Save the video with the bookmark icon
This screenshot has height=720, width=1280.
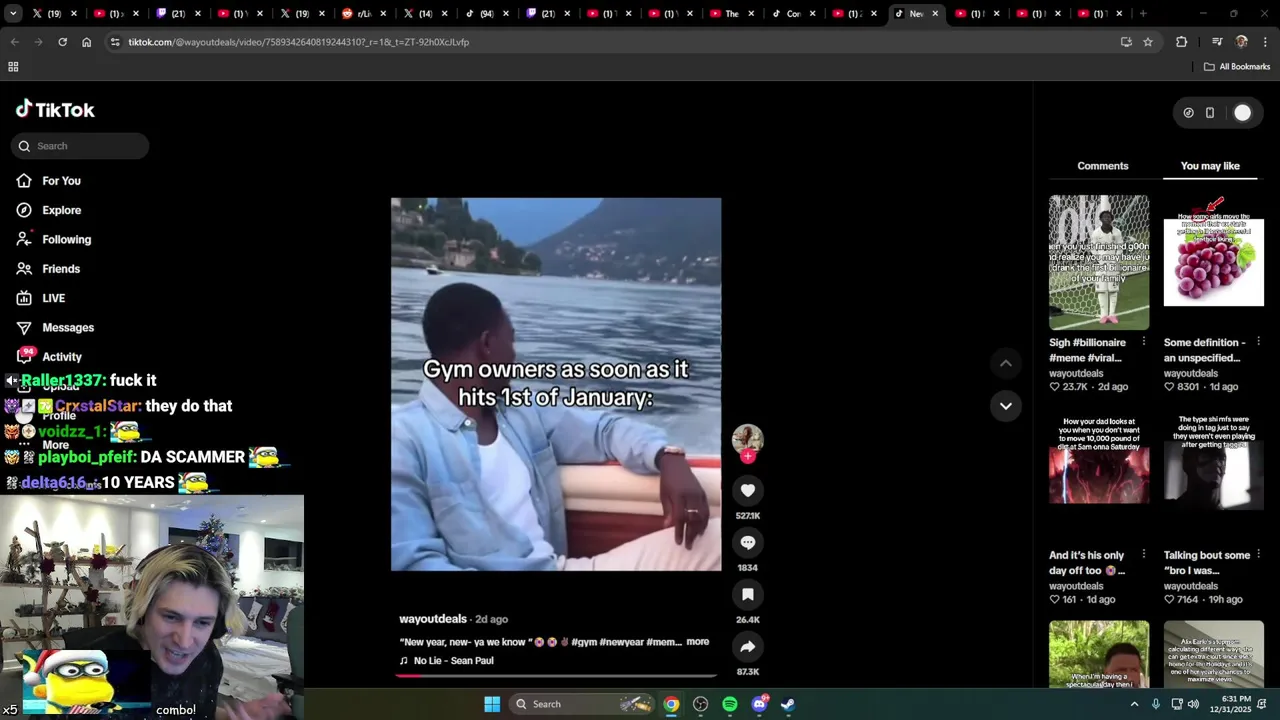click(747, 594)
